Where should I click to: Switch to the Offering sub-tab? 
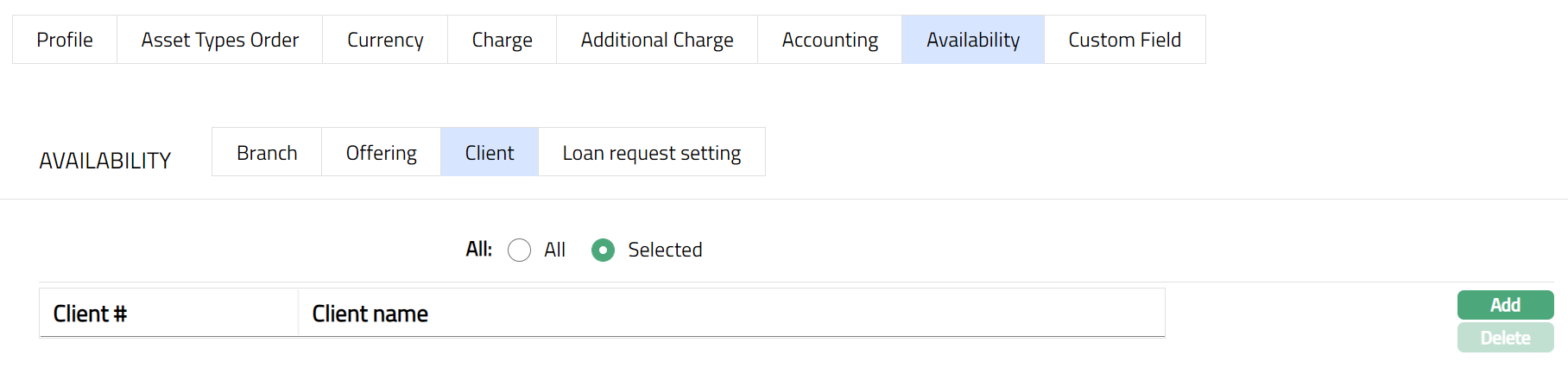coord(381,153)
